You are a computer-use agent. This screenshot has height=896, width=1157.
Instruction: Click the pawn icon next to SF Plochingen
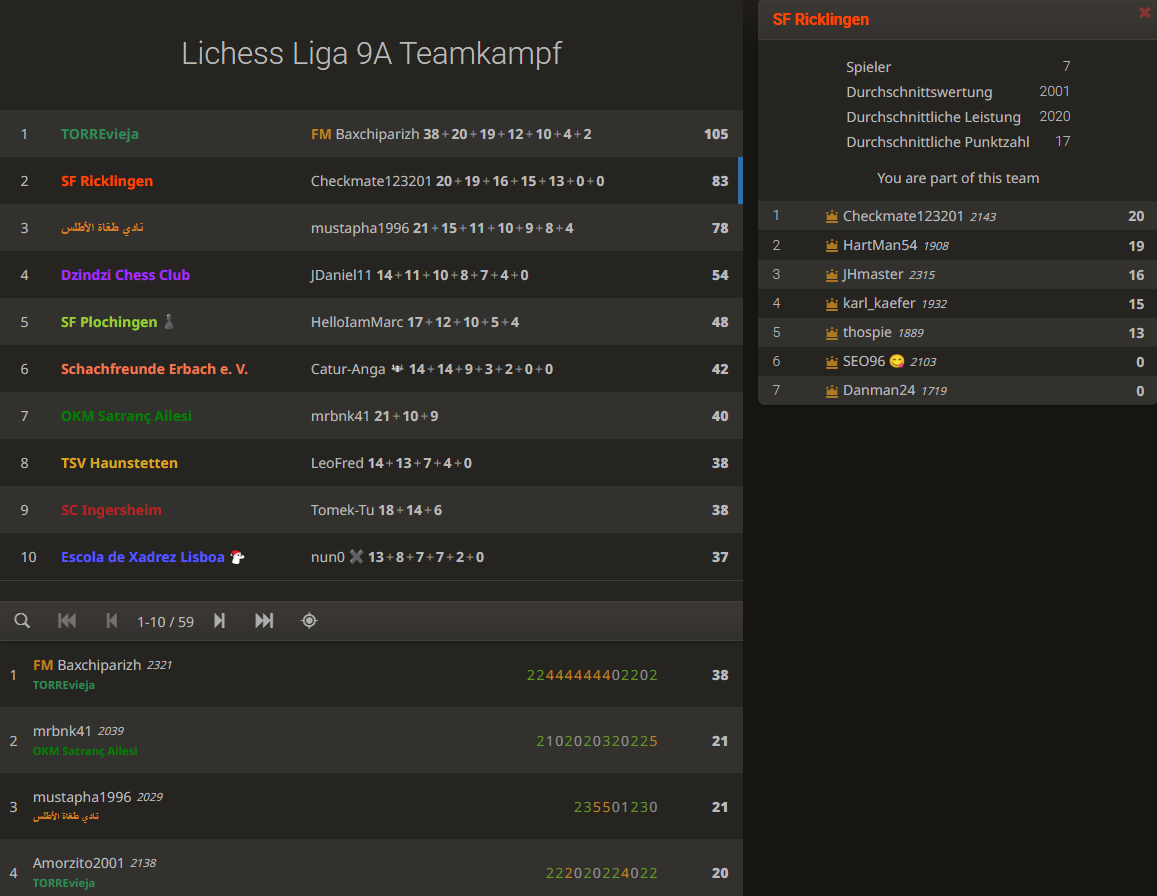click(169, 322)
